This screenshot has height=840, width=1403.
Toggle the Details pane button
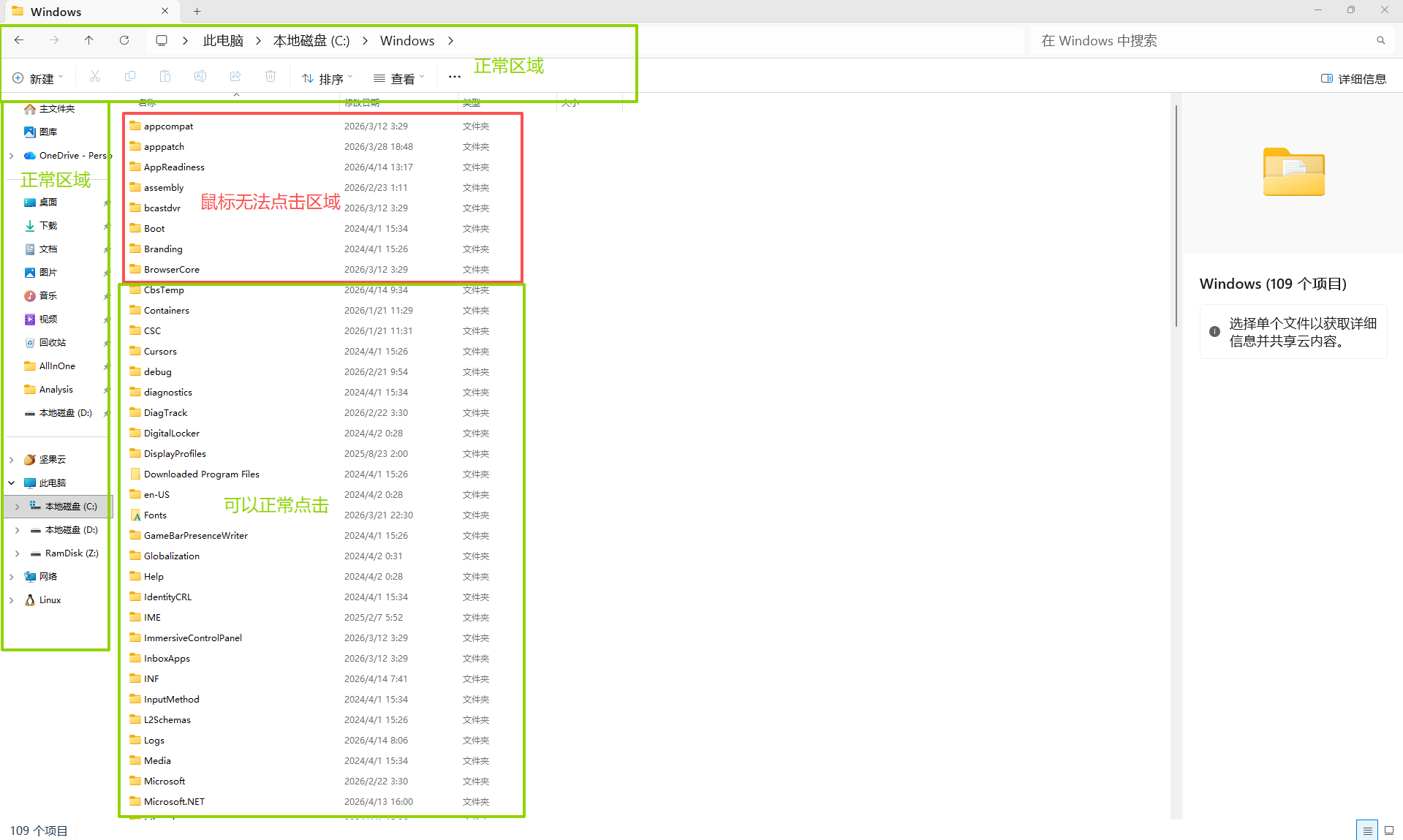(x=1353, y=79)
